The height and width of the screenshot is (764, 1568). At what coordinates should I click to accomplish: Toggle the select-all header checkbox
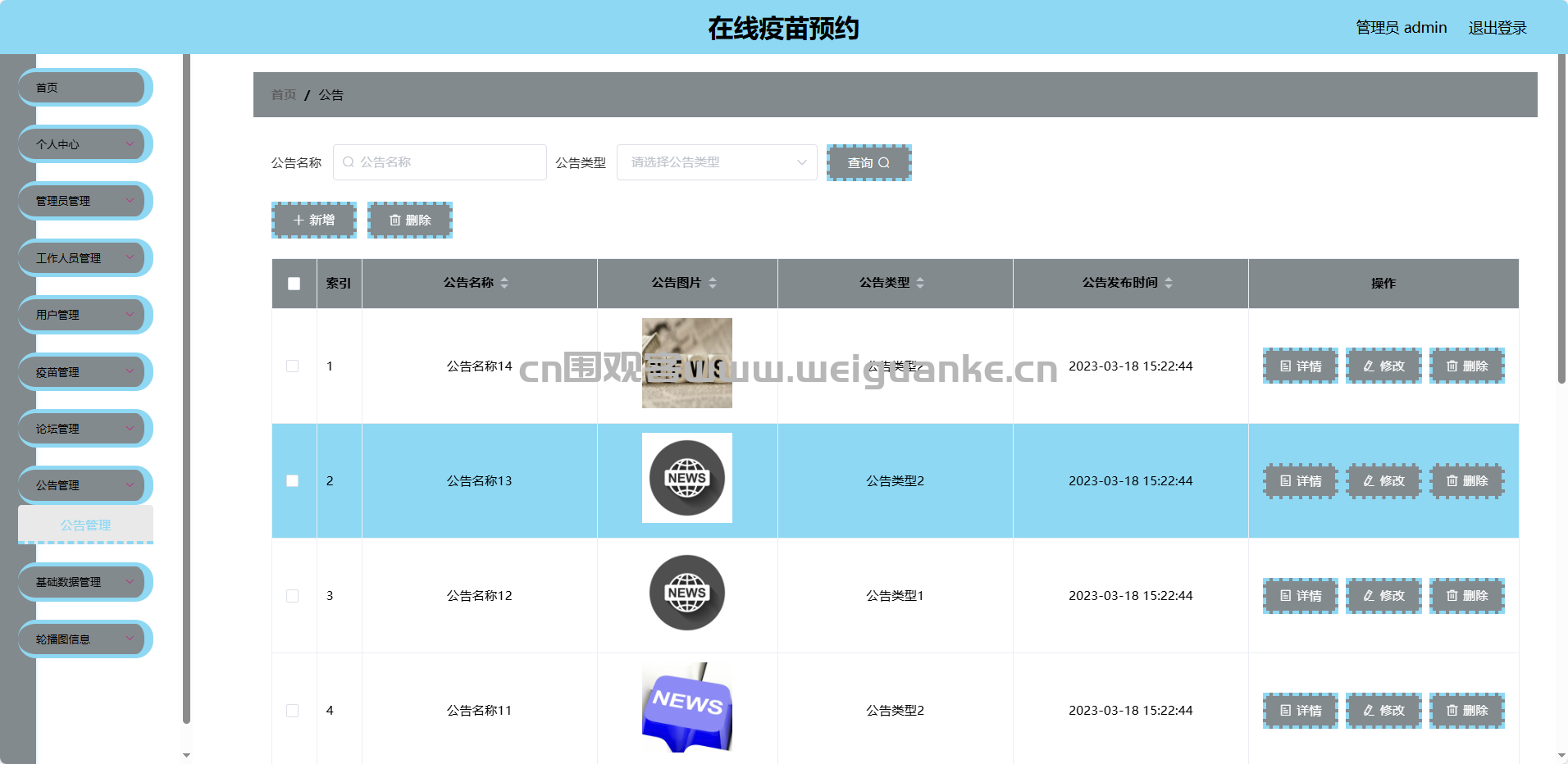click(294, 284)
